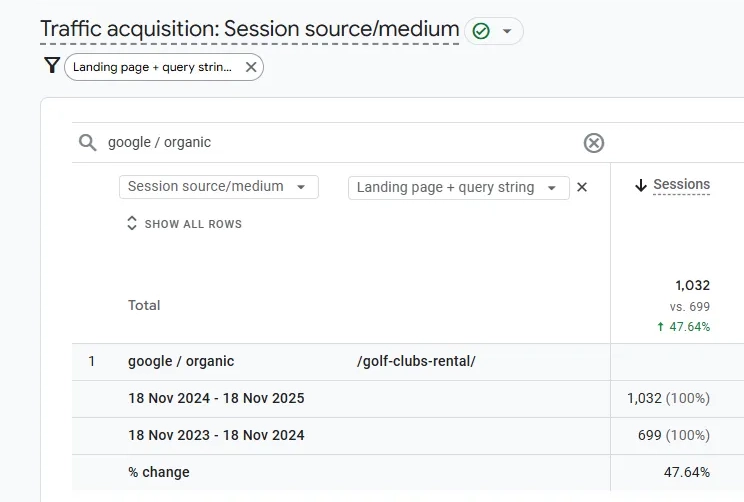Screen dimensions: 744x502
Task: Open the Landing page + query string dimension dropdown
Action: point(458,188)
